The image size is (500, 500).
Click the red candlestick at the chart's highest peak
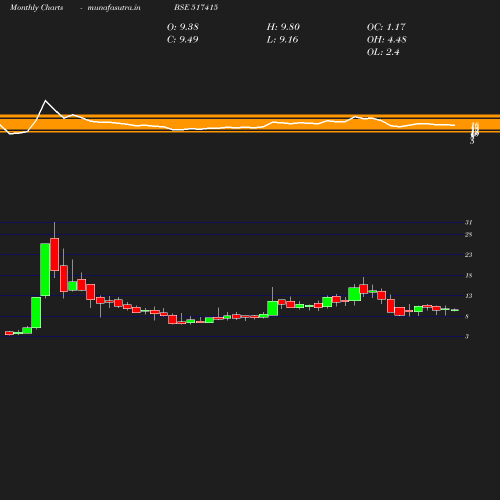(55, 254)
